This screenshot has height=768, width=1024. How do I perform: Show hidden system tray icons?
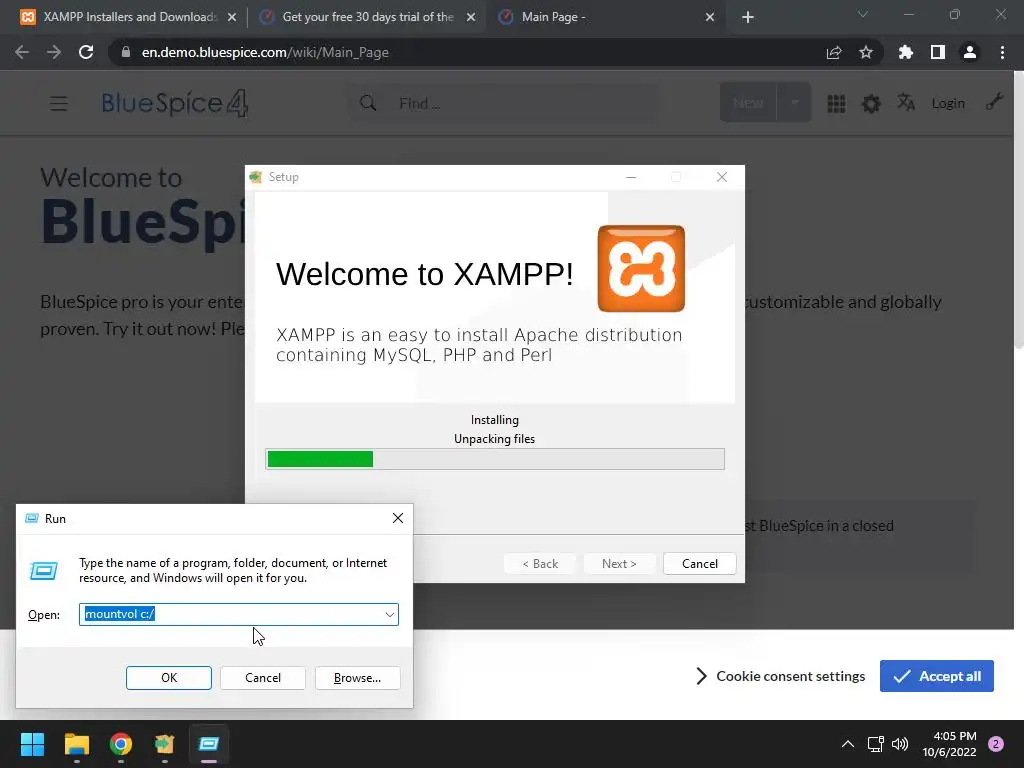point(848,744)
